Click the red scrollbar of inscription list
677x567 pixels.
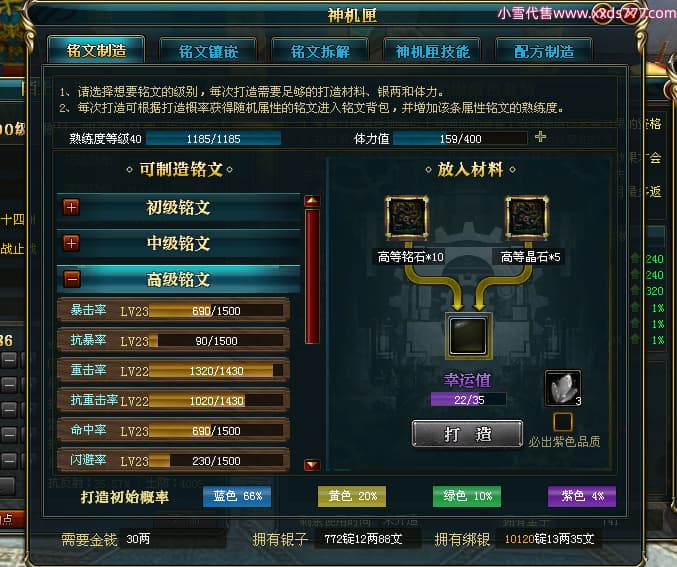click(312, 276)
